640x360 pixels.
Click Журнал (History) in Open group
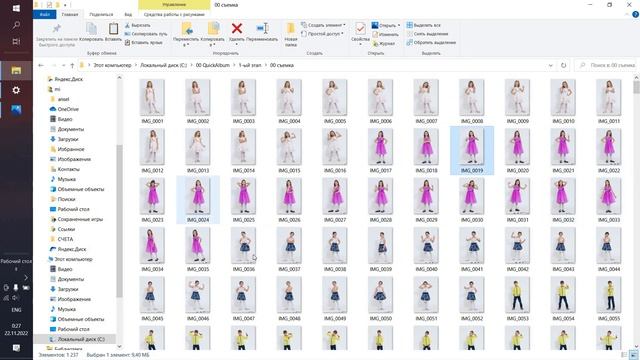pos(384,43)
